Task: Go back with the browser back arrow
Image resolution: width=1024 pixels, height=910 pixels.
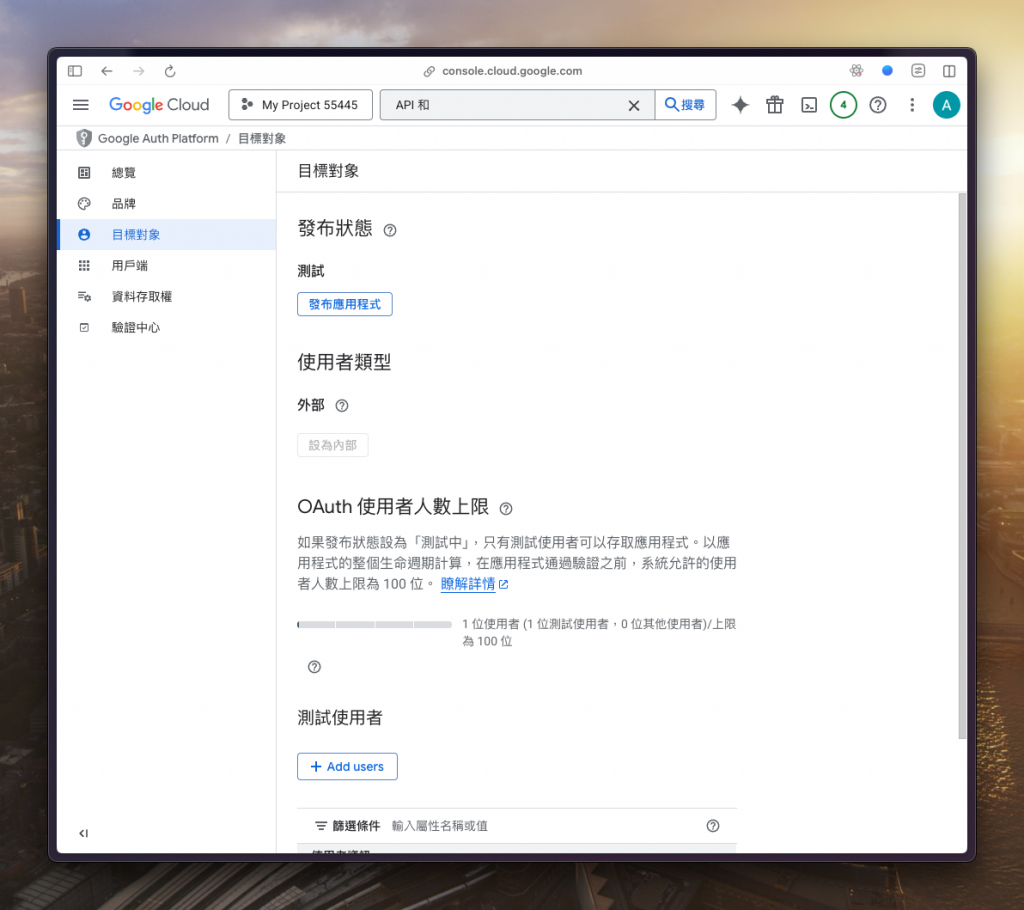Action: 107,71
